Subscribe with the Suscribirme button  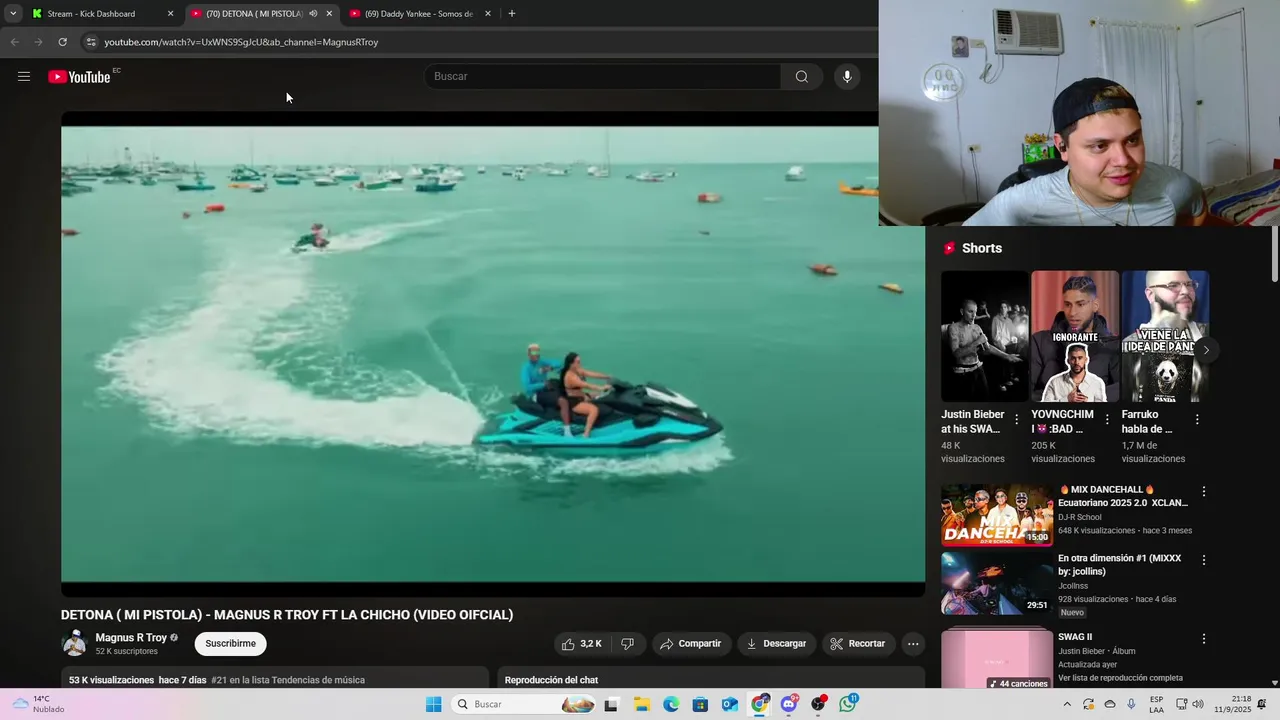231,644
